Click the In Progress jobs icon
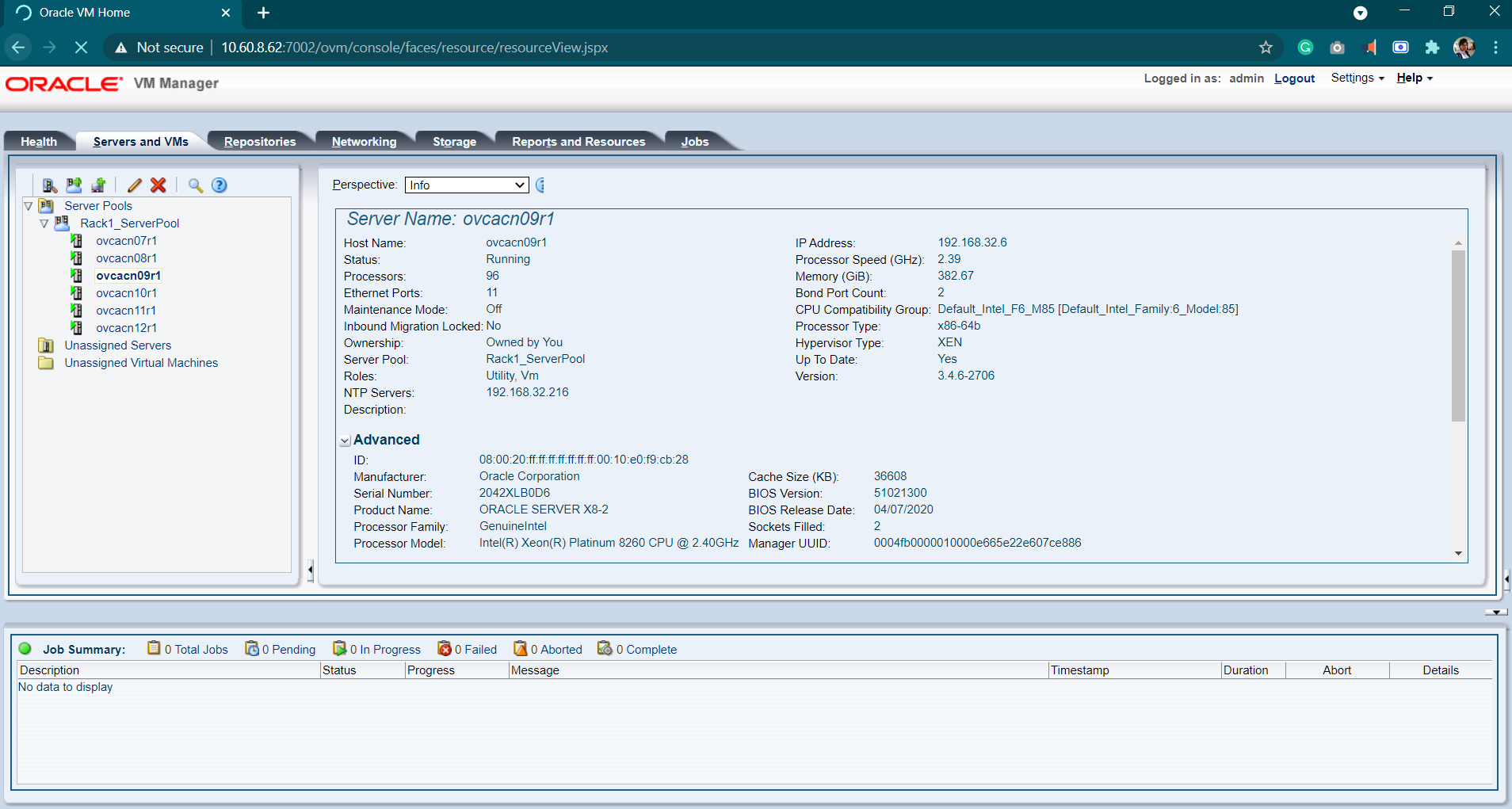 (x=340, y=648)
